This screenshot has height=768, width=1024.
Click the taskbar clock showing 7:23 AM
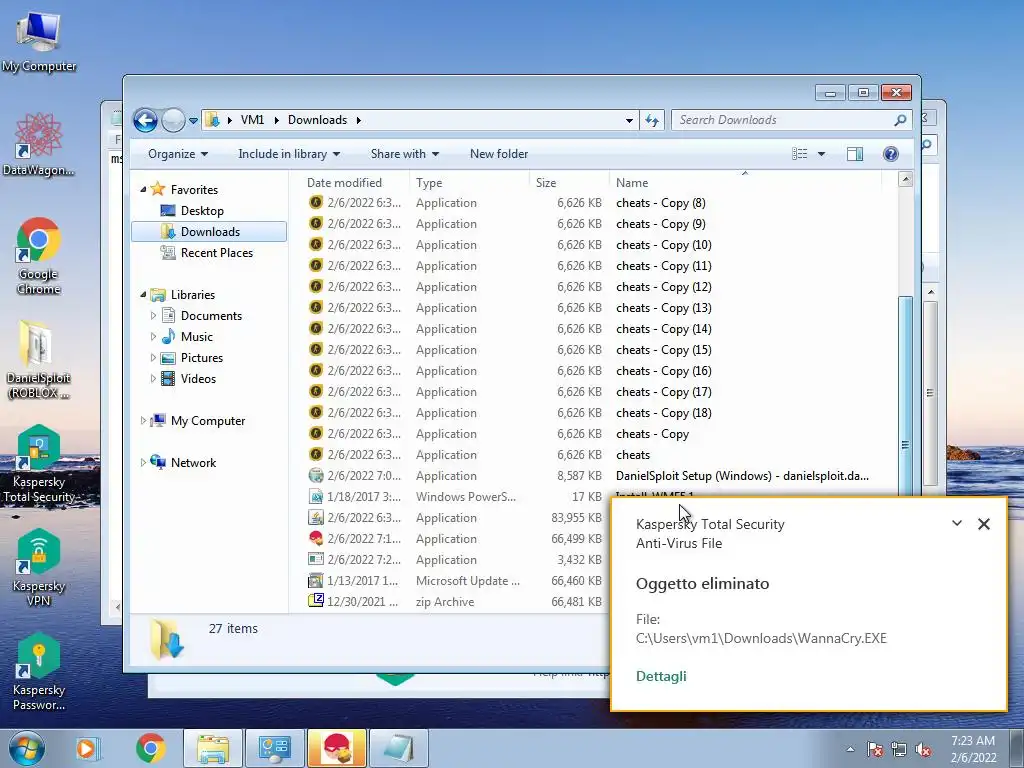click(973, 749)
